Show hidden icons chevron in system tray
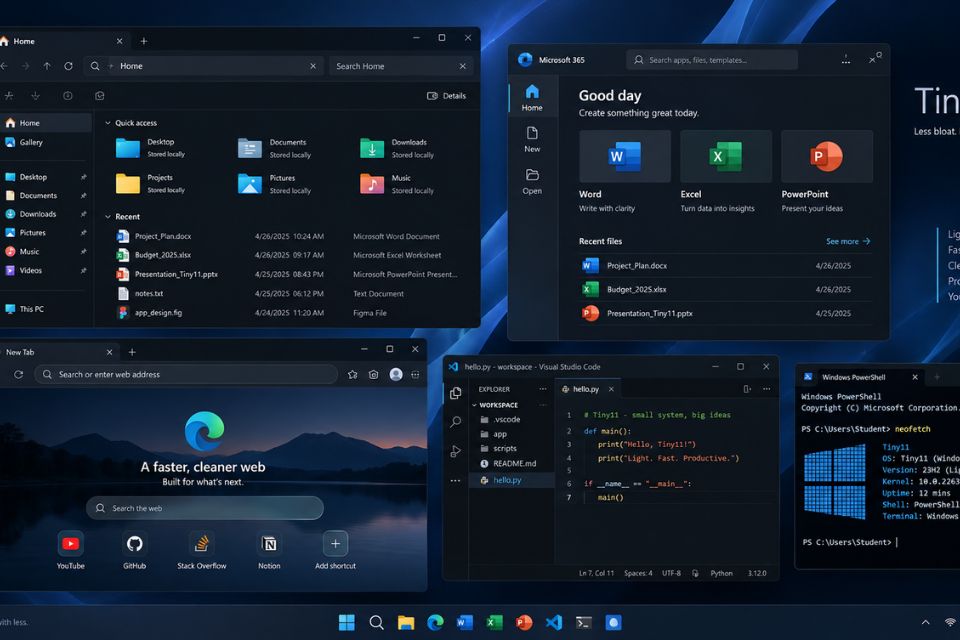Image resolution: width=960 pixels, height=640 pixels. click(x=925, y=622)
